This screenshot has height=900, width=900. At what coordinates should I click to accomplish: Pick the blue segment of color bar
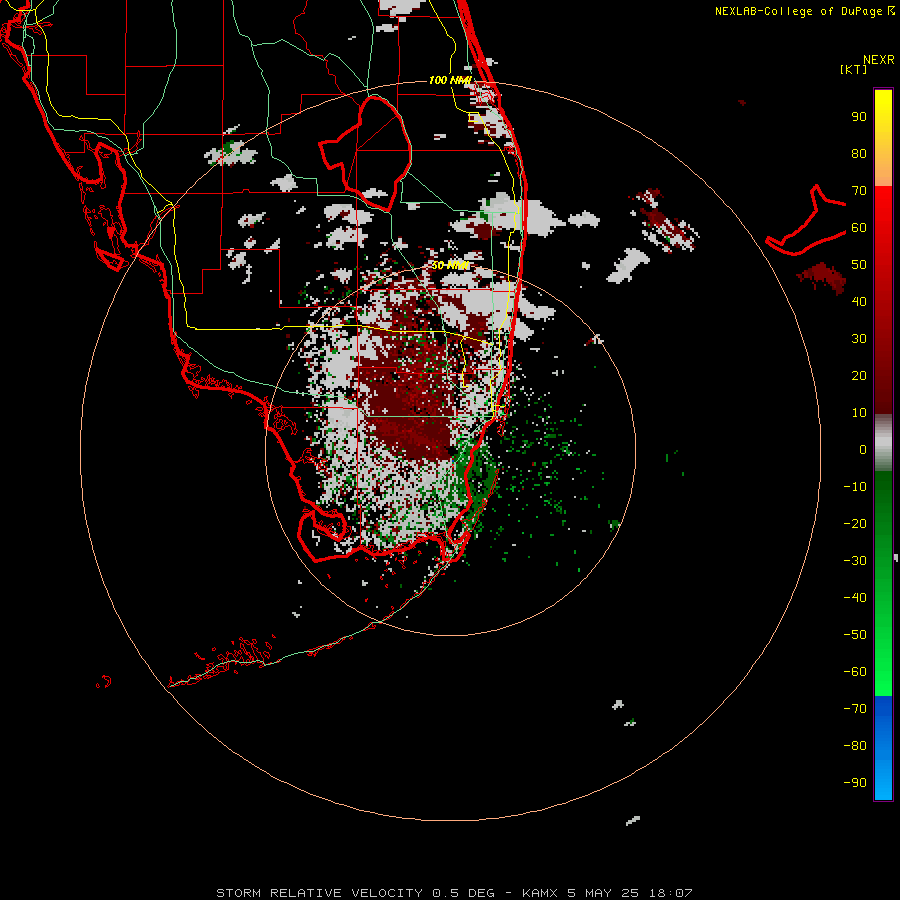click(x=883, y=747)
